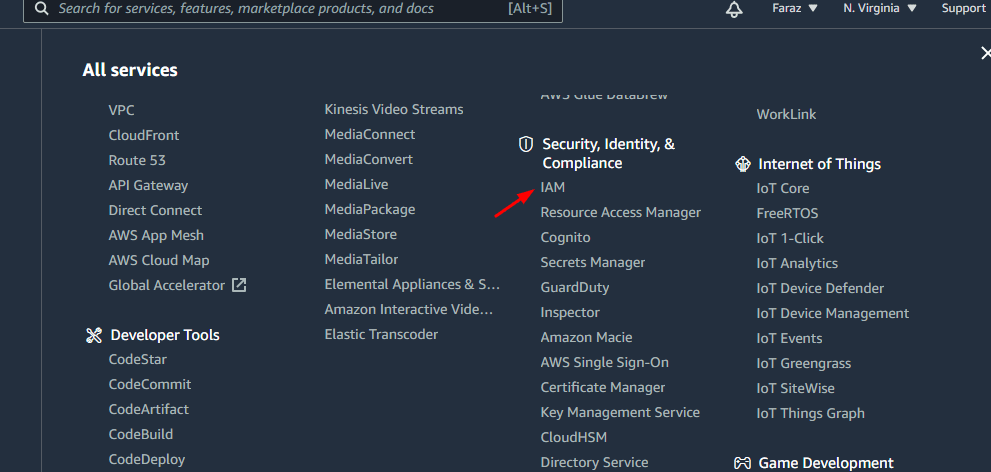Viewport: 991px width, 472px height.
Task: Open CodeArtifact
Action: pos(149,409)
